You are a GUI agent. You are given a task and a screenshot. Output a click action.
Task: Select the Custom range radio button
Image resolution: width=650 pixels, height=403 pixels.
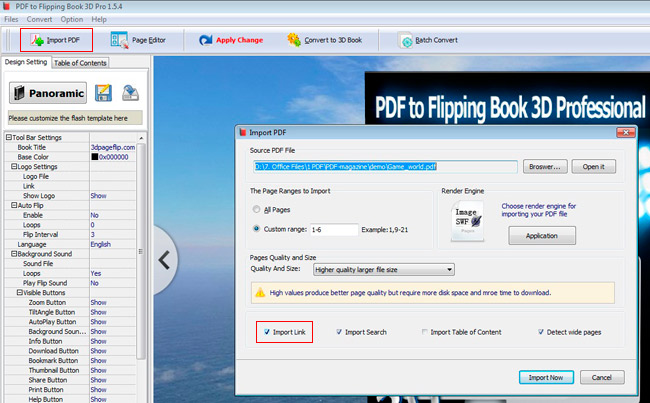coord(257,229)
